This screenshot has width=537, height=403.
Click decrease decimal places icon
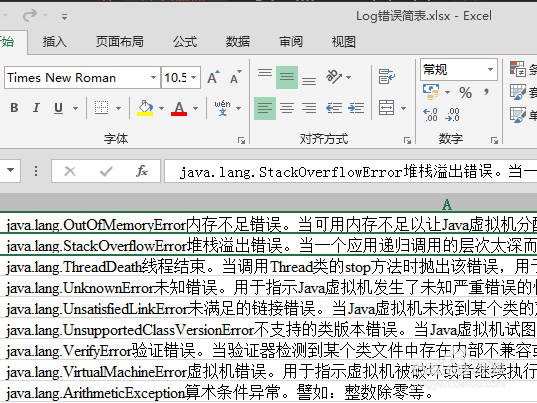point(452,115)
